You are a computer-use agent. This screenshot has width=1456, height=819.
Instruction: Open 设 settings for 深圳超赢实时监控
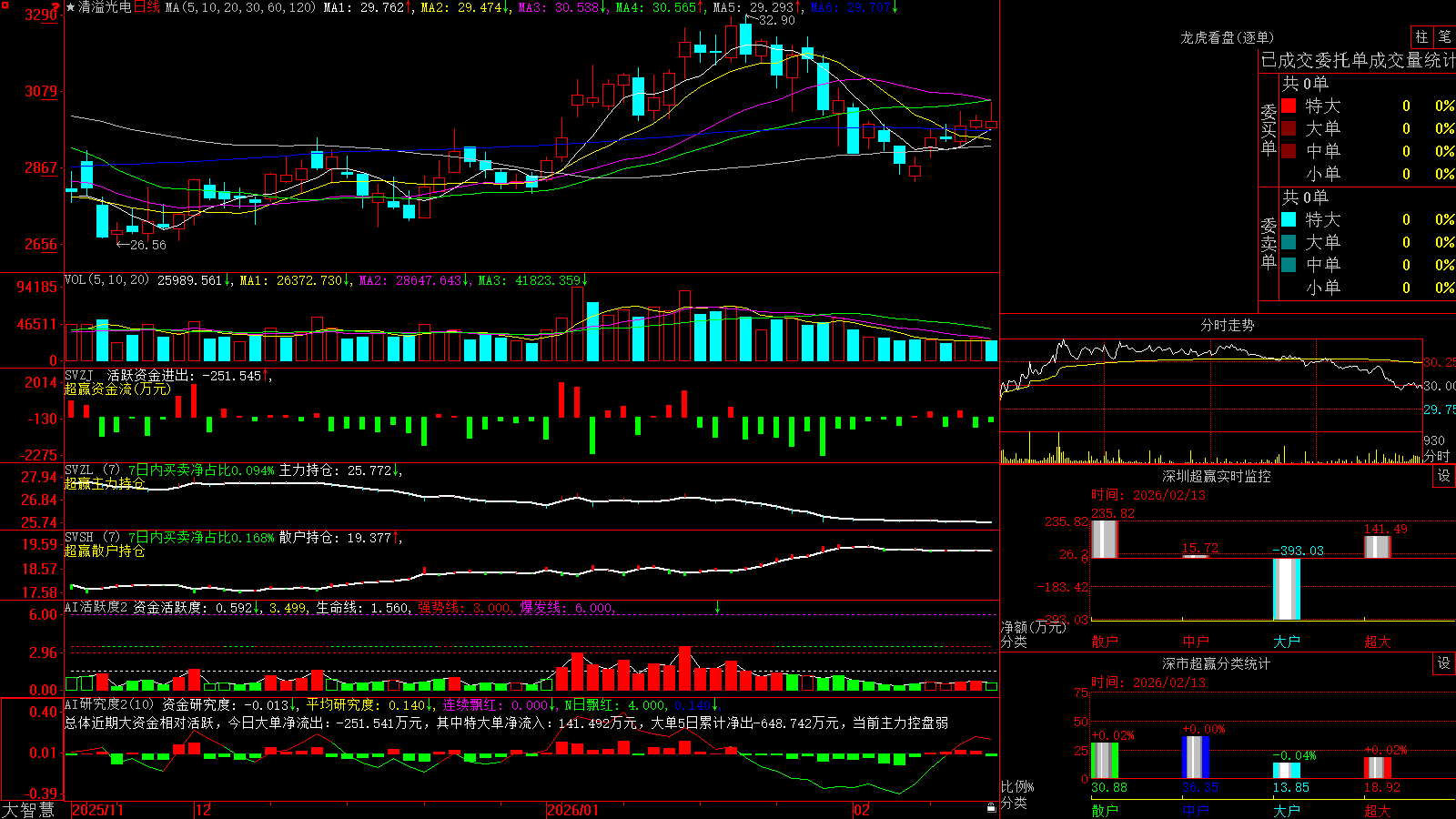pyautogui.click(x=1444, y=476)
